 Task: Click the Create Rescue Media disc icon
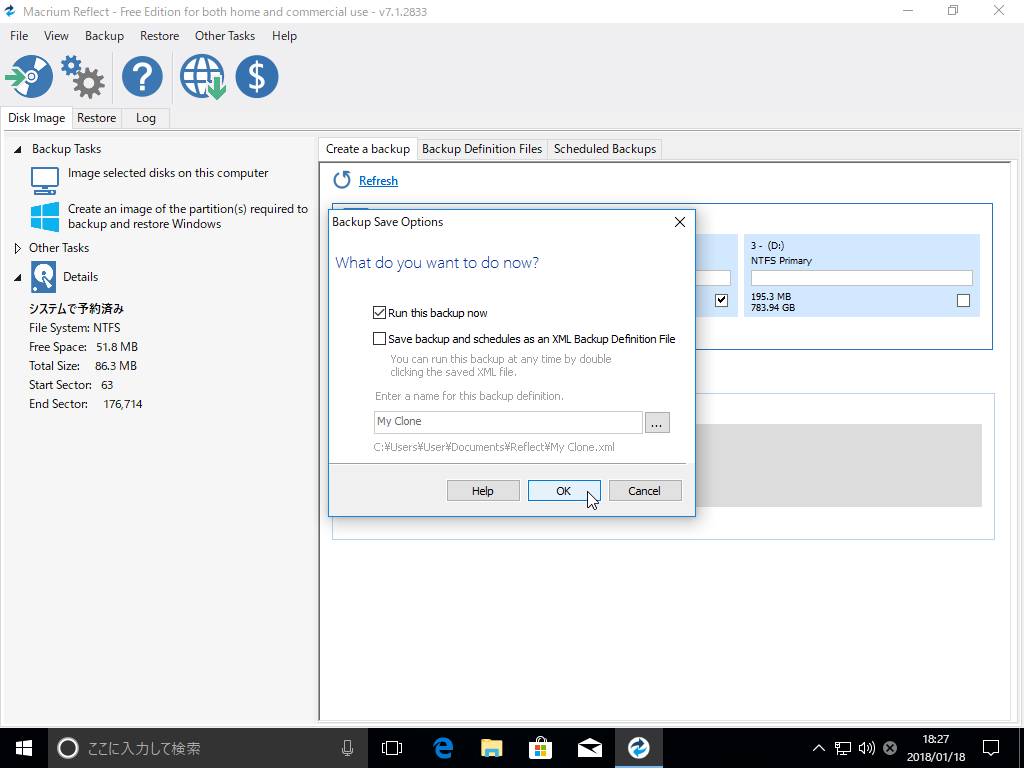[29, 77]
